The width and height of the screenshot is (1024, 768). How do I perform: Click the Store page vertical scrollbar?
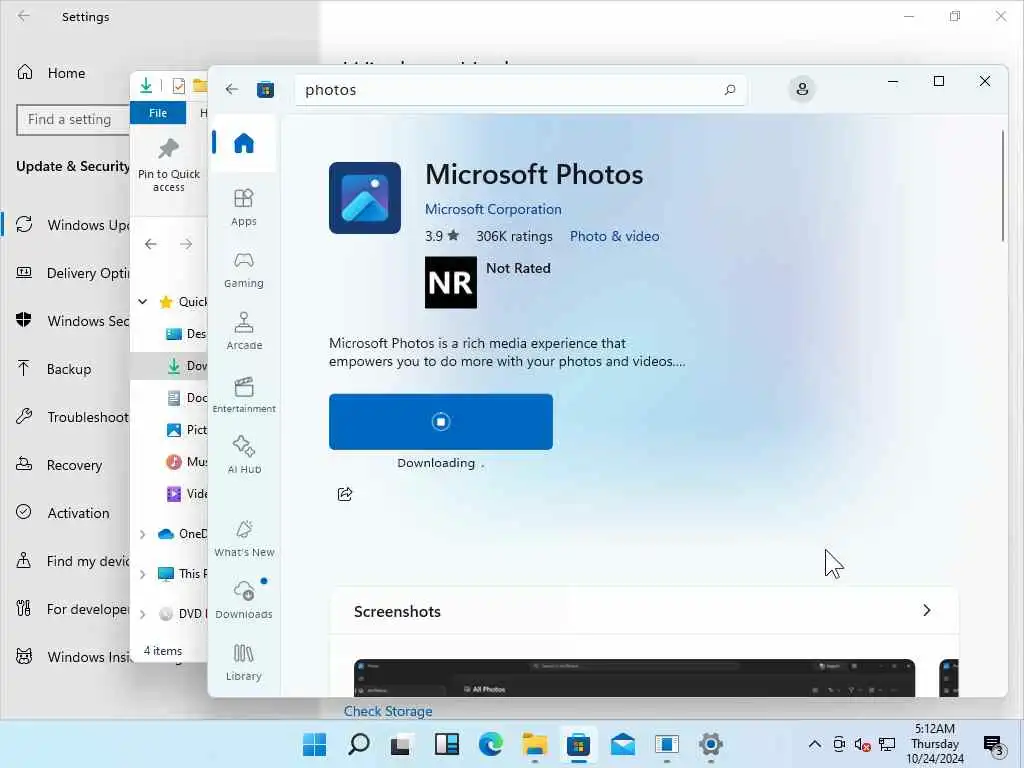tap(1002, 187)
